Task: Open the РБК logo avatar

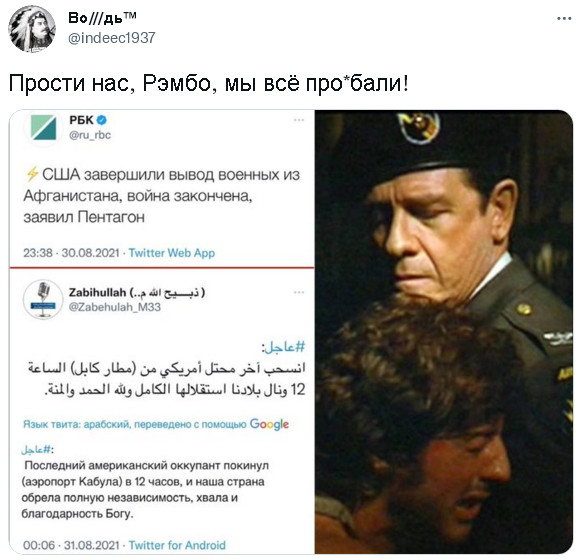Action: pos(44,128)
